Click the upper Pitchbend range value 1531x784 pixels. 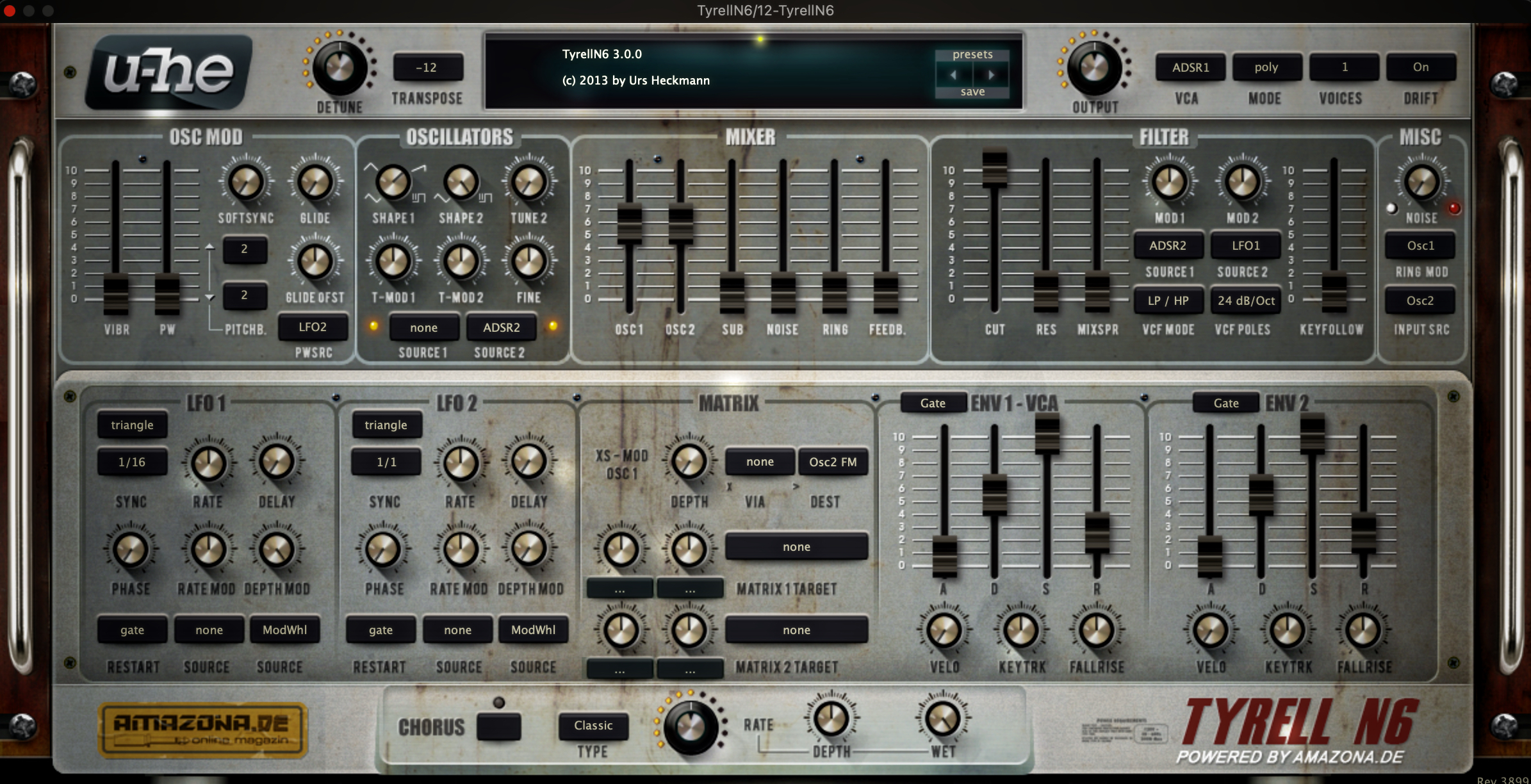tap(244, 249)
